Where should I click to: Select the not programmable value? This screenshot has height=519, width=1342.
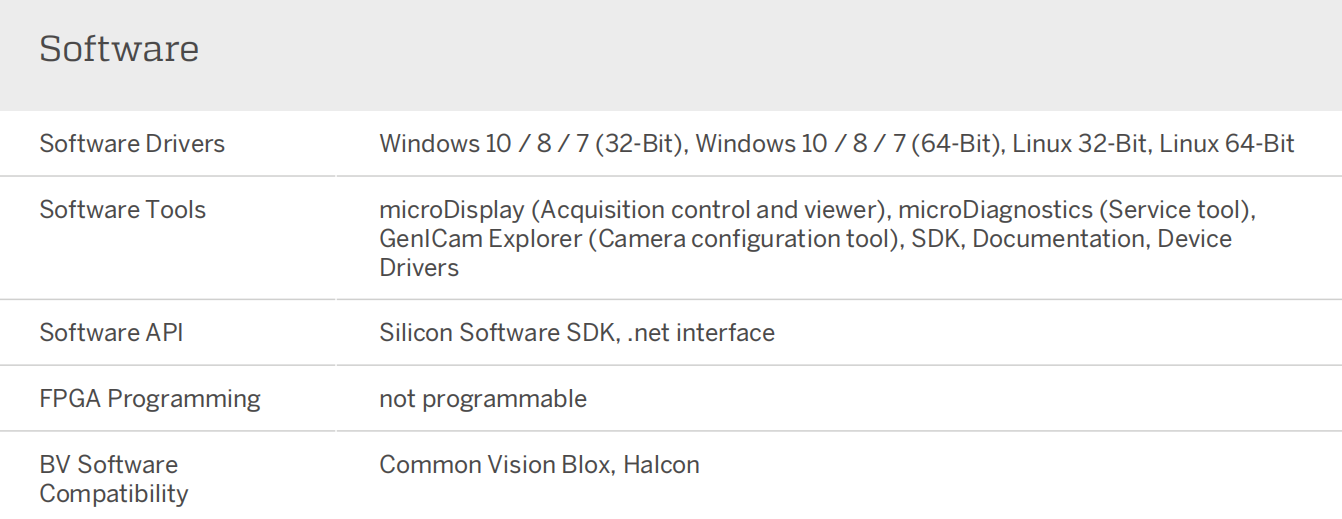tap(483, 399)
